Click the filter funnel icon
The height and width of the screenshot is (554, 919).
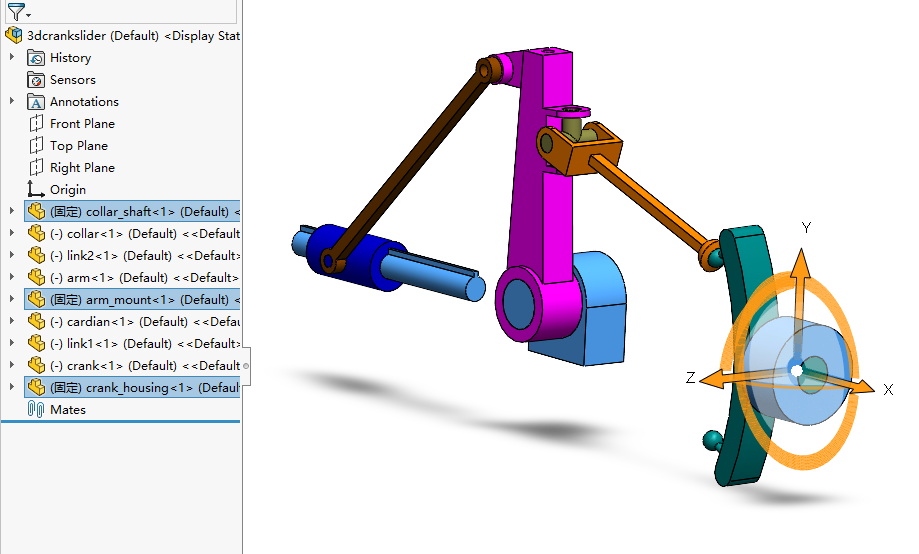click(x=17, y=12)
